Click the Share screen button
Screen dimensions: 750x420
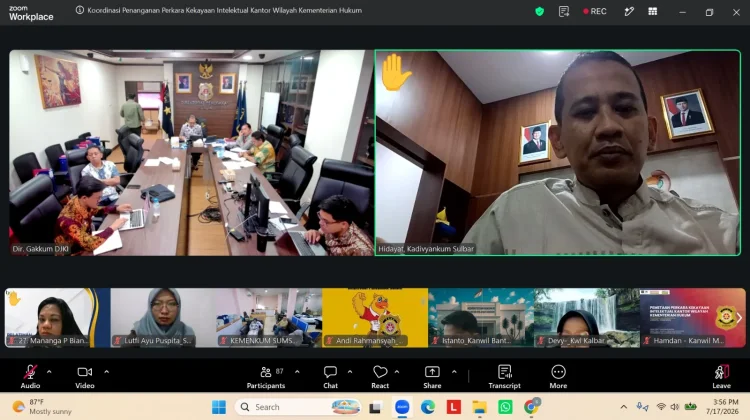click(432, 376)
